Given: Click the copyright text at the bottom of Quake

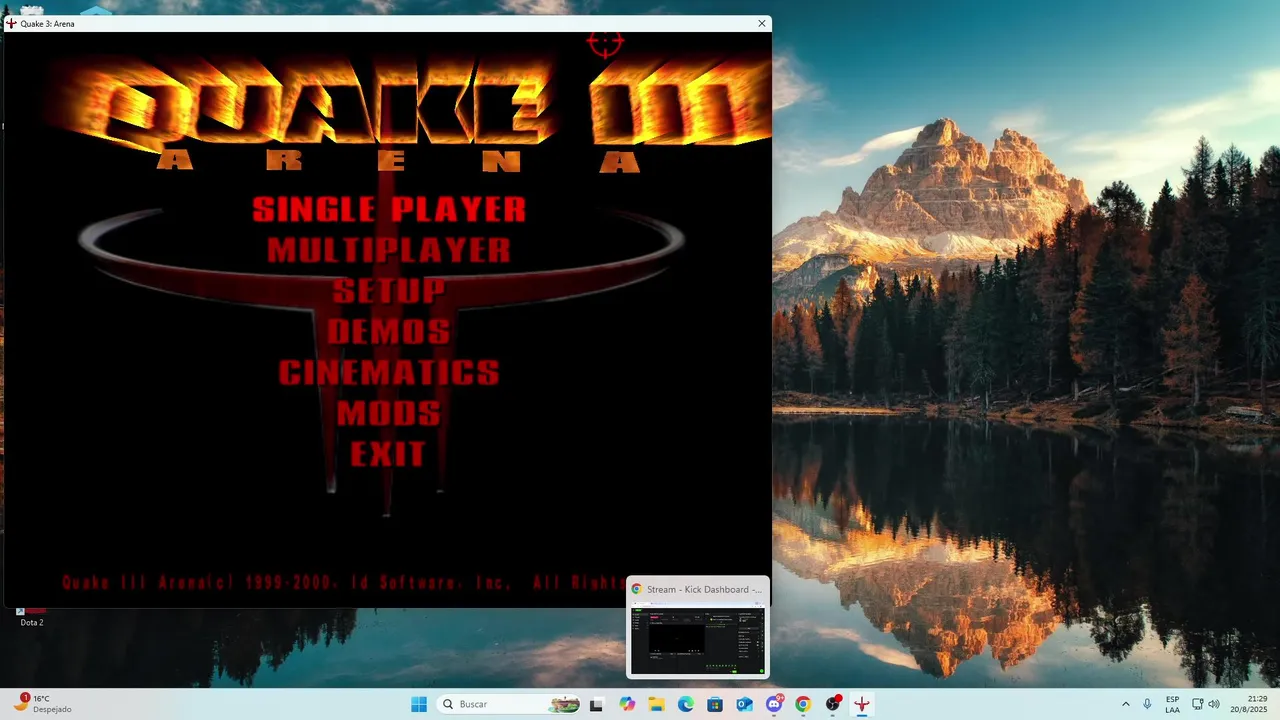Looking at the screenshot, I should [345, 582].
